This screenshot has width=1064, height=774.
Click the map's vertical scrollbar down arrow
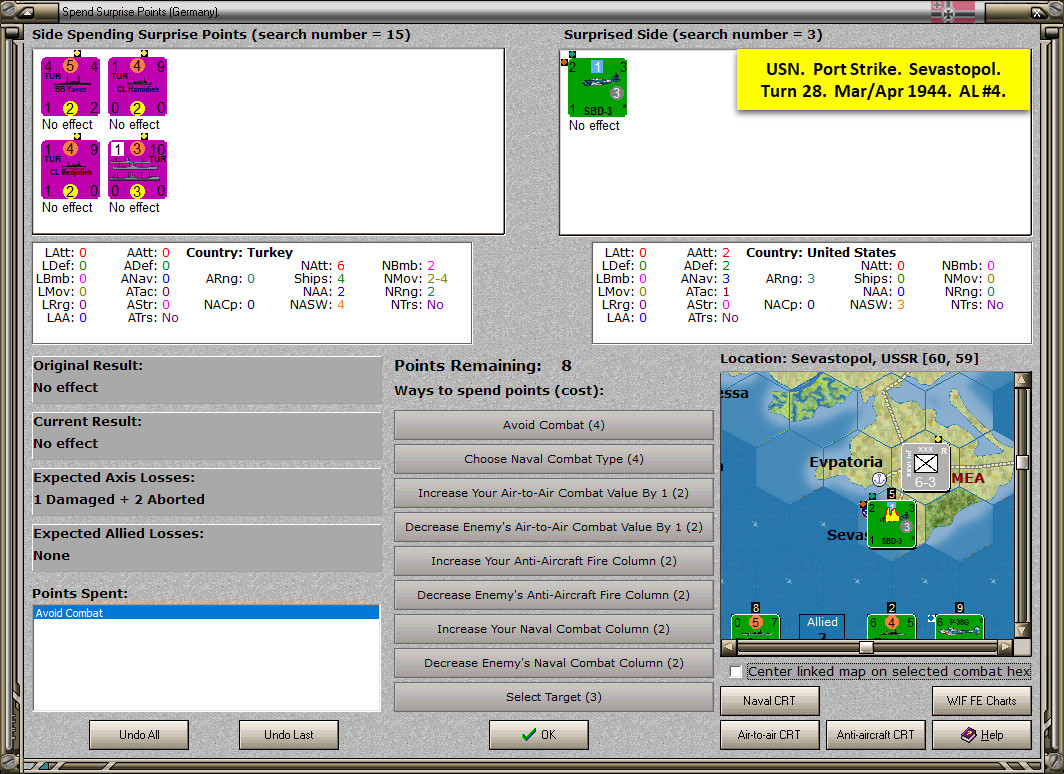pyautogui.click(x=1023, y=630)
